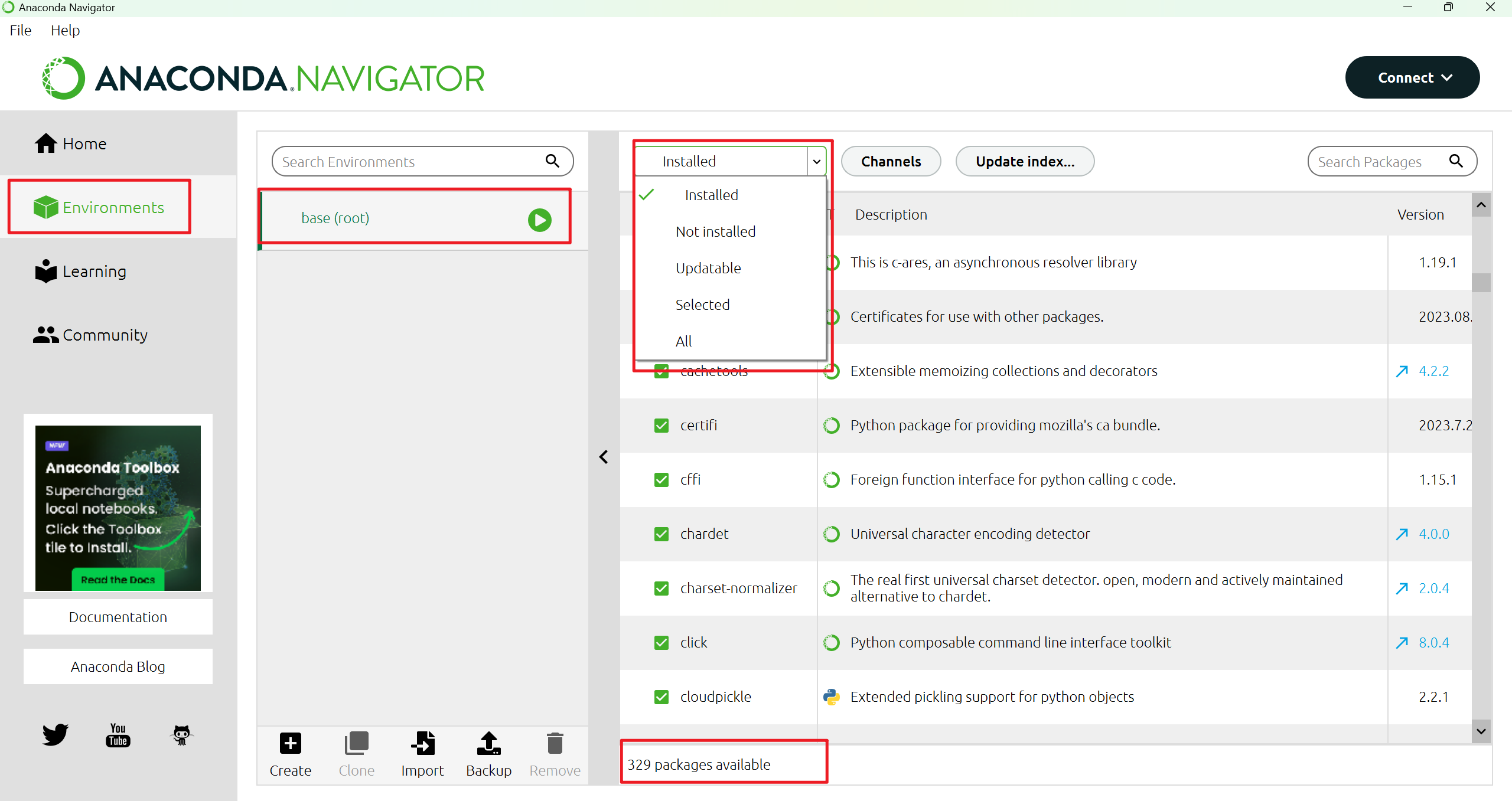Screen dimensions: 1512x801
Task: Open the package filter dropdown arrow
Action: click(x=816, y=161)
